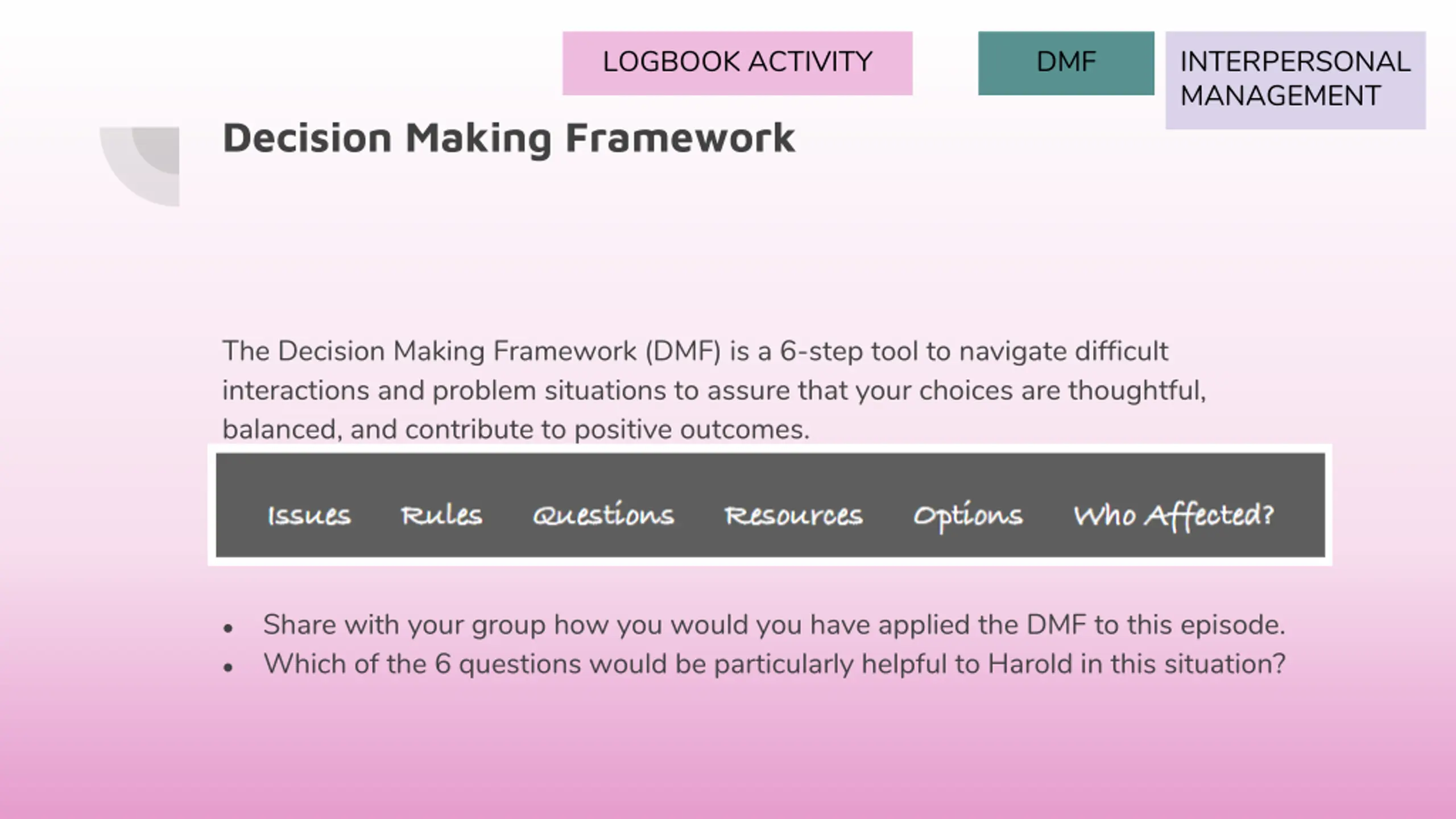The width and height of the screenshot is (1456, 819).
Task: Click the name Harold in the second bullet
Action: [1029, 664]
